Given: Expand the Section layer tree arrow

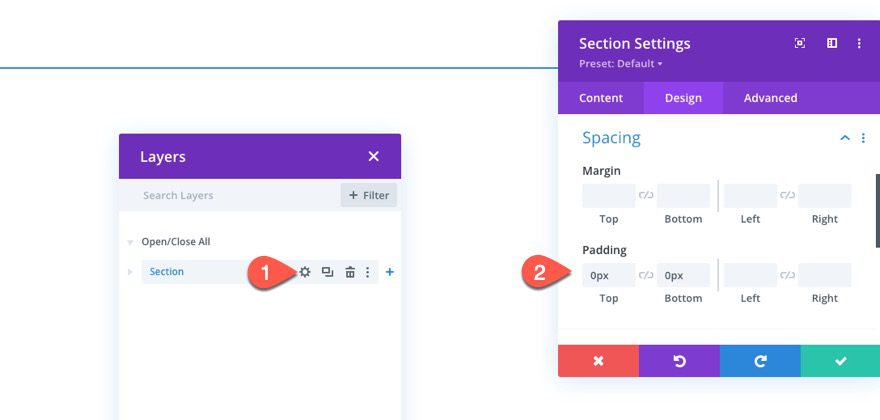Looking at the screenshot, I should pos(130,272).
